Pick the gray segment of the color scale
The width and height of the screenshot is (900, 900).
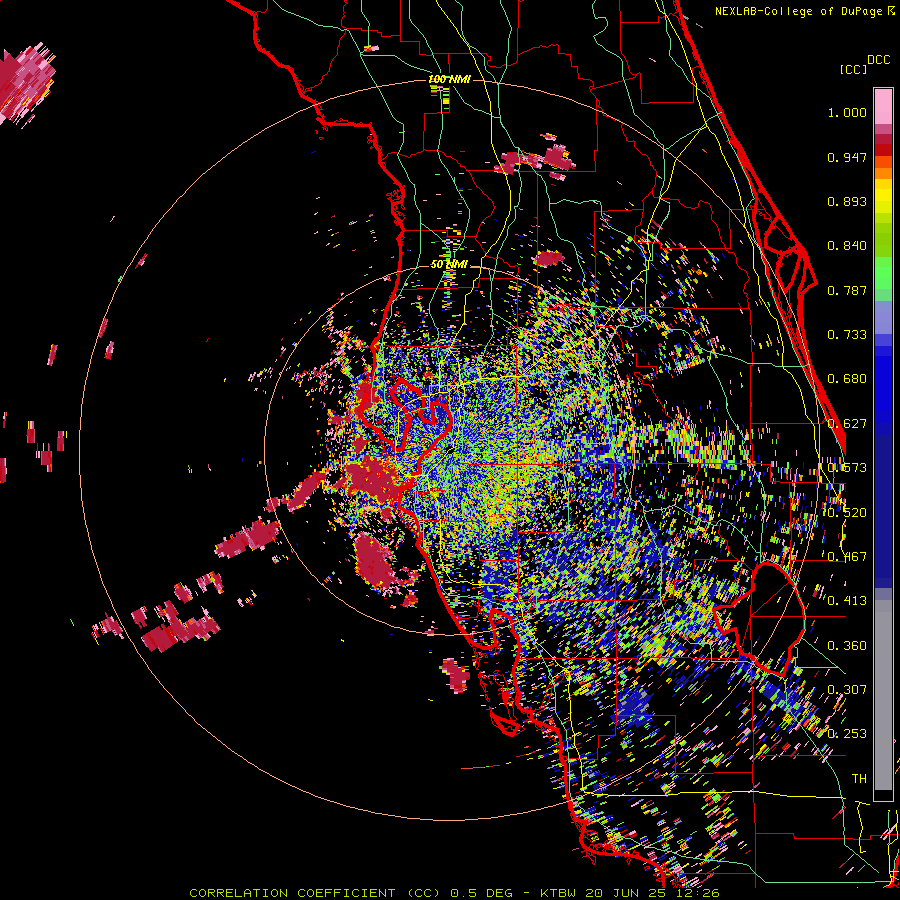[883, 696]
